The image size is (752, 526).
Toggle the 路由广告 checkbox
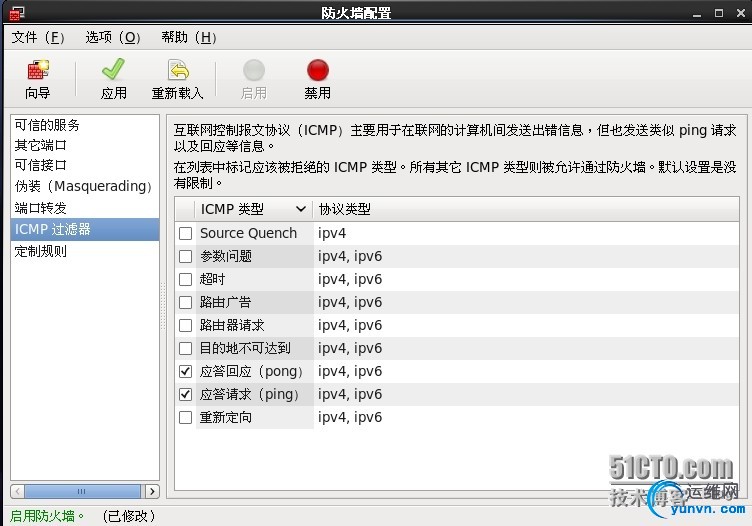(x=185, y=303)
